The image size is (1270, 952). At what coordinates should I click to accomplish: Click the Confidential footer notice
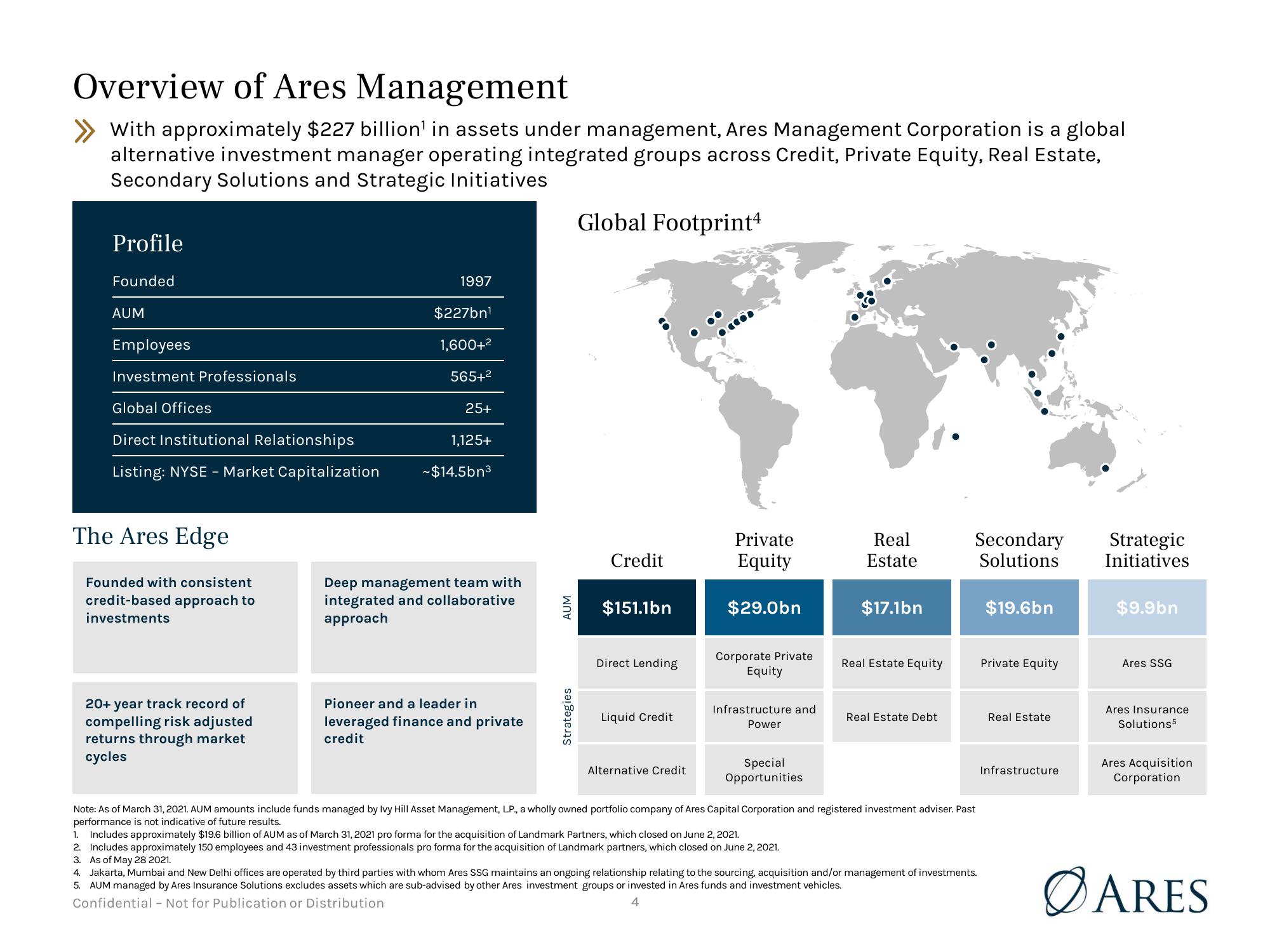coord(229,903)
